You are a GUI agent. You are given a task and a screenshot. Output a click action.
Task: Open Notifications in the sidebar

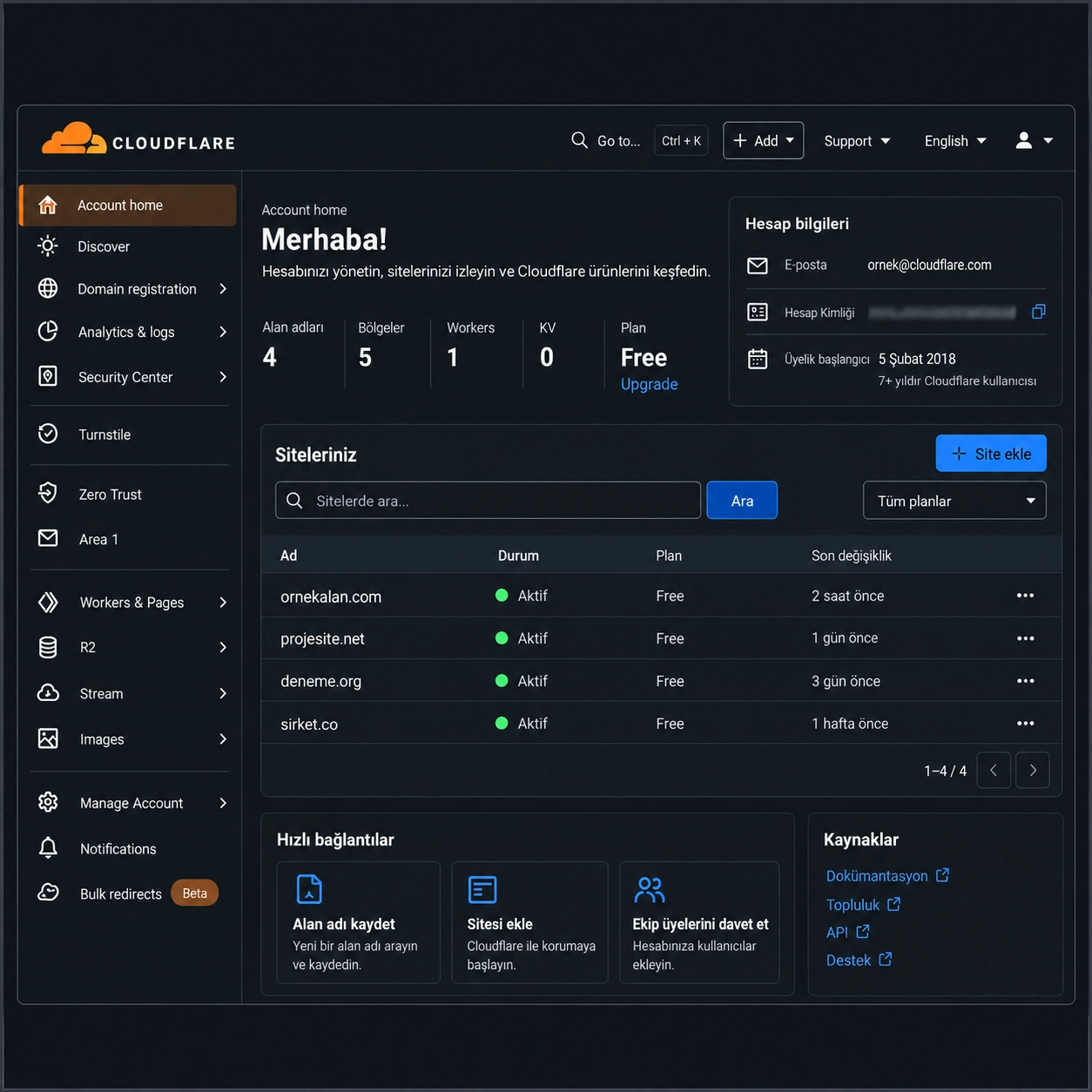point(128,849)
